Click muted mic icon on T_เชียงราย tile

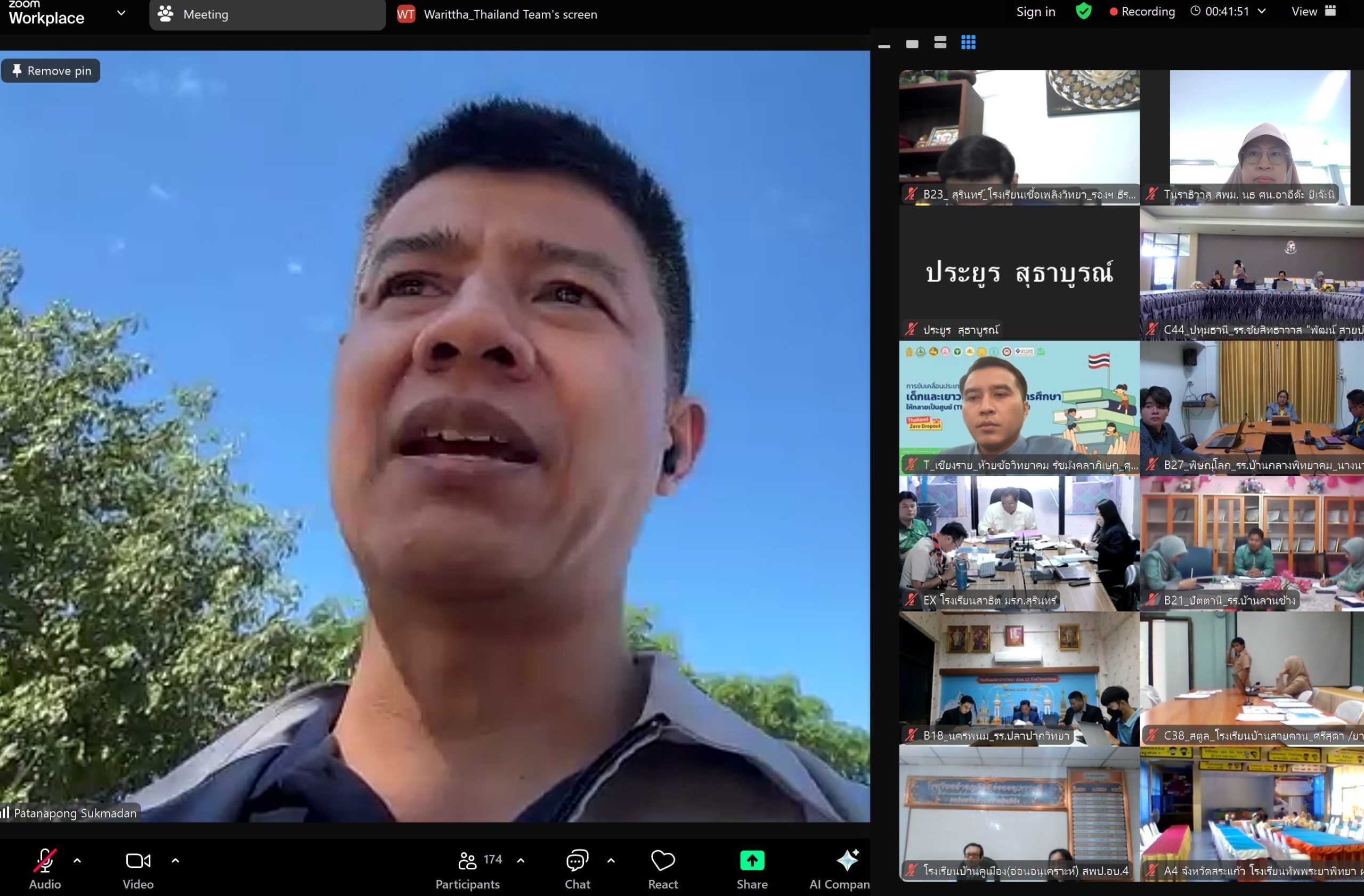[x=911, y=464]
